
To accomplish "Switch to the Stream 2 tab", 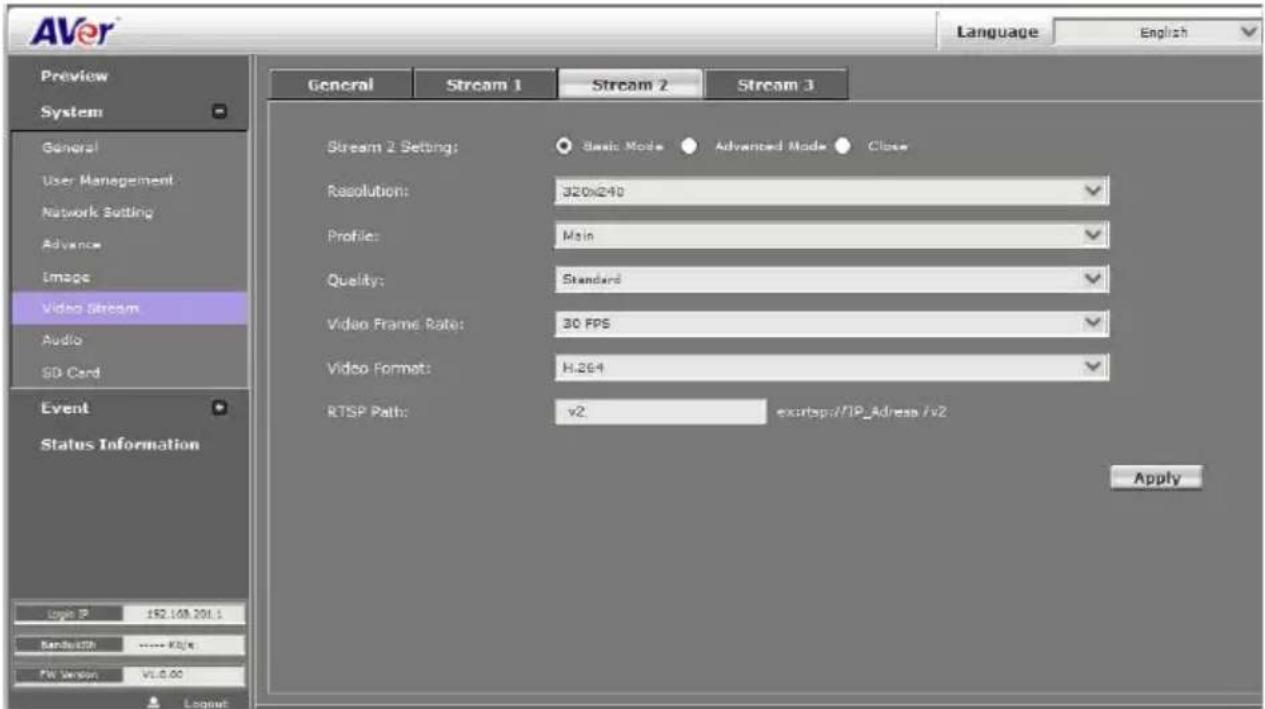I will pos(630,85).
